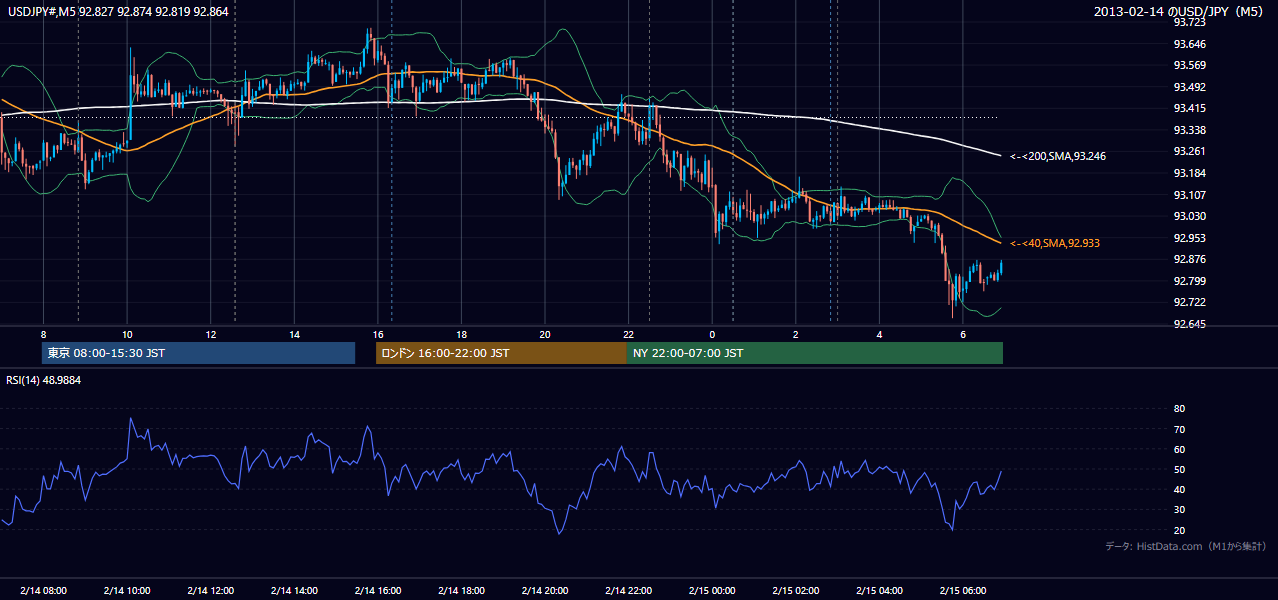Image resolution: width=1278 pixels, height=600 pixels.
Task: Click RSI scale value 40
Action: click(x=1179, y=489)
